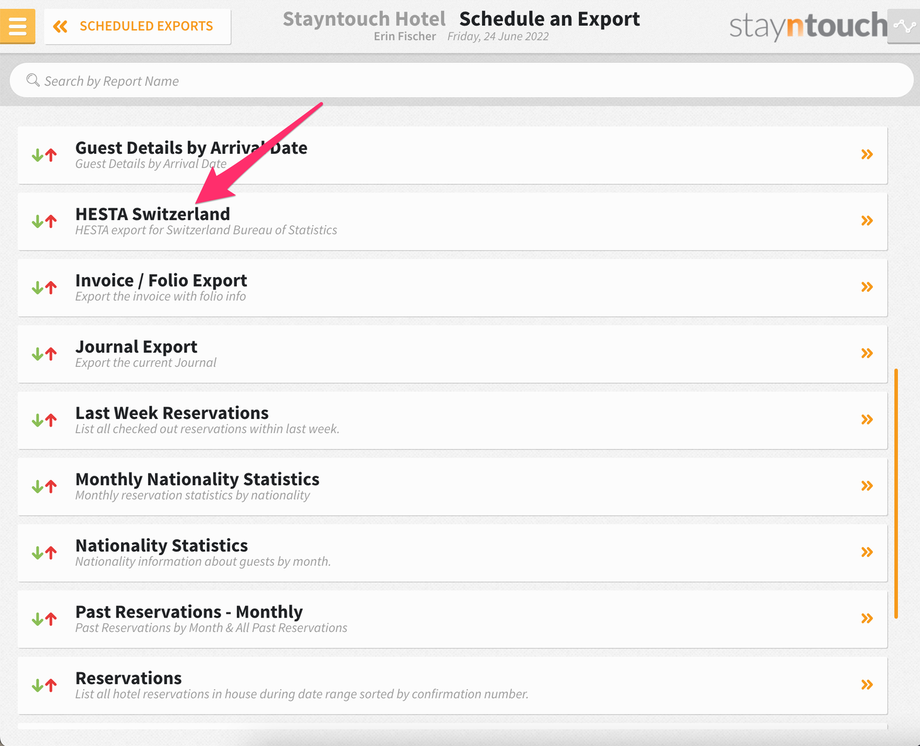Click 'Monthly reservation statistics by nationality' description
Screen dimensions: 920x746
point(192,495)
